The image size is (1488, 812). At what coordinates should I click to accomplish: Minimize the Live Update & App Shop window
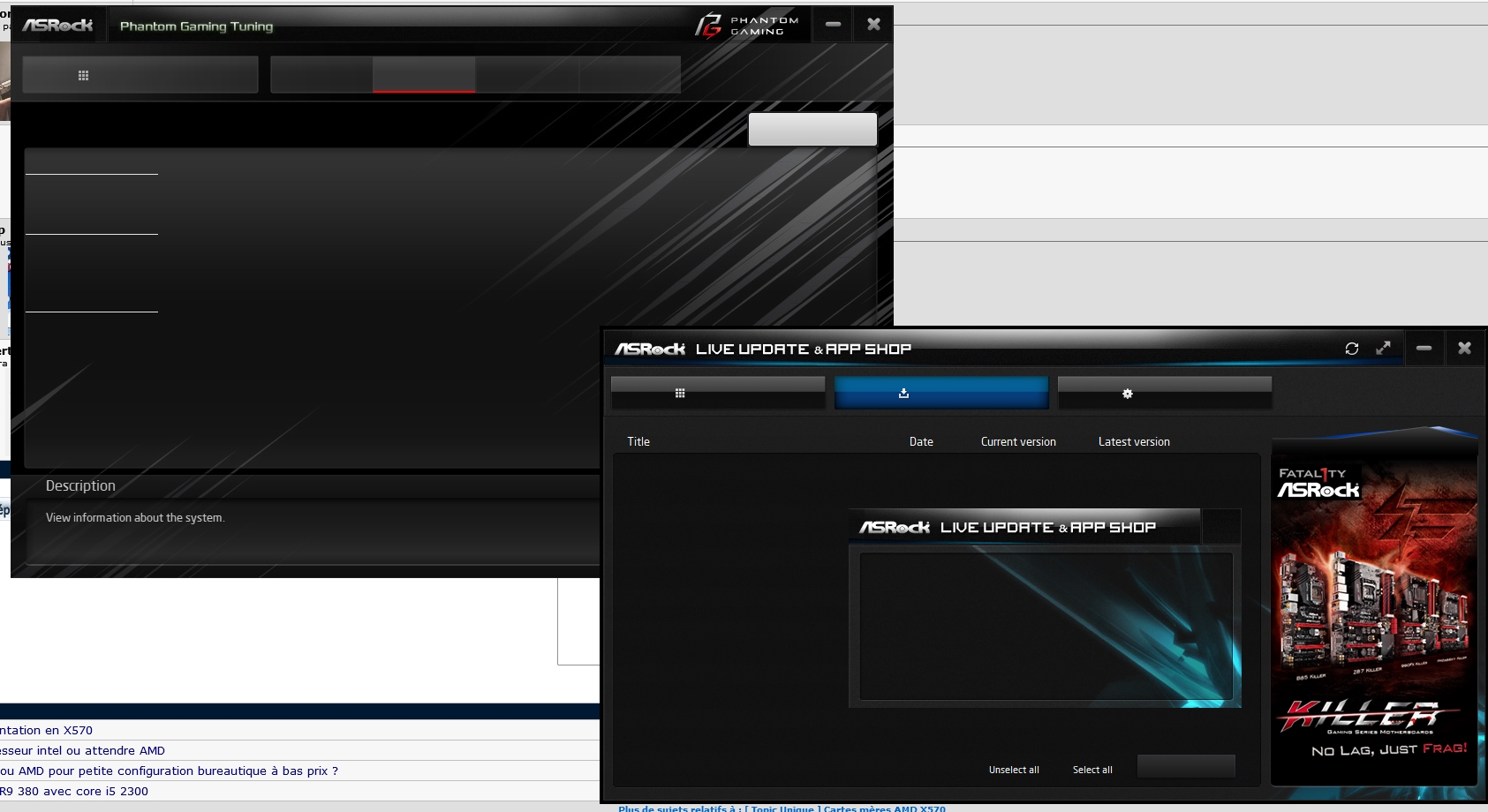pyautogui.click(x=1424, y=349)
